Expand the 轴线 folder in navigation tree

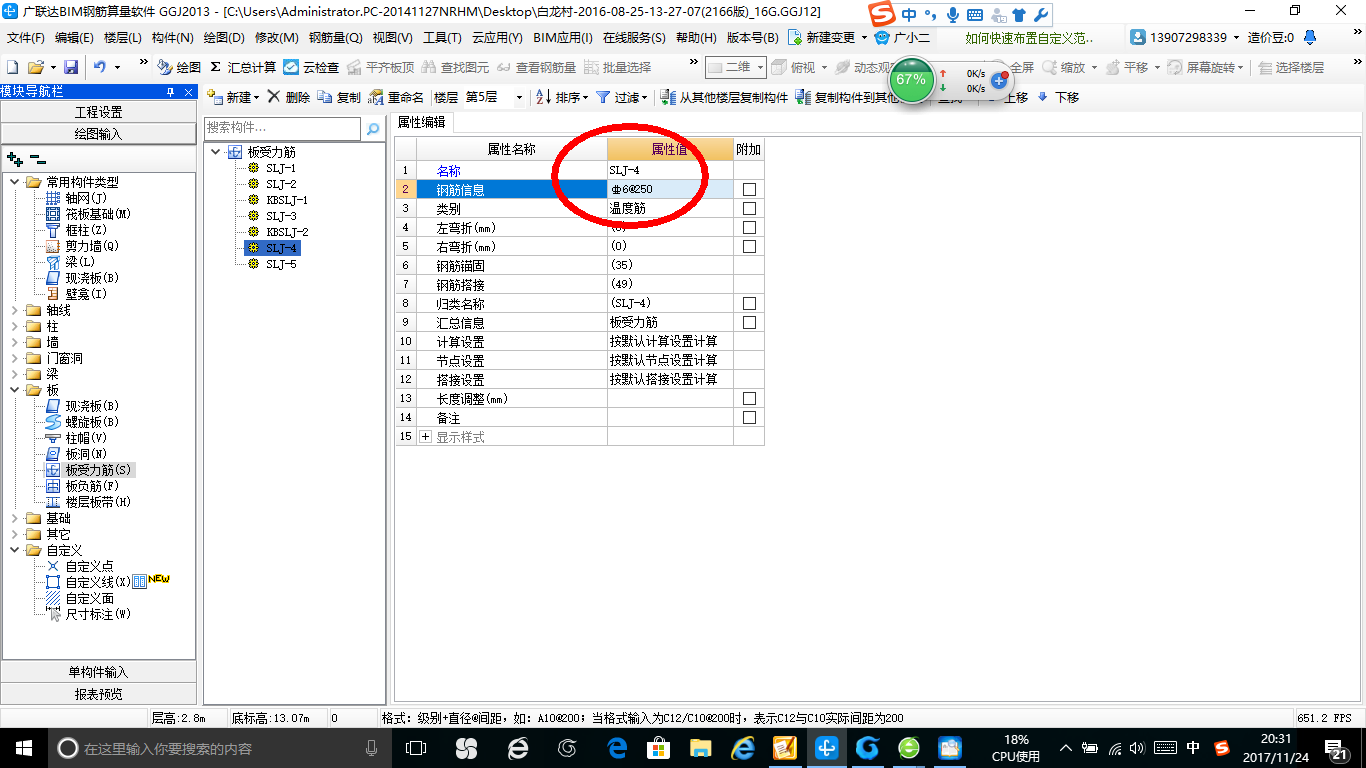pyautogui.click(x=15, y=310)
